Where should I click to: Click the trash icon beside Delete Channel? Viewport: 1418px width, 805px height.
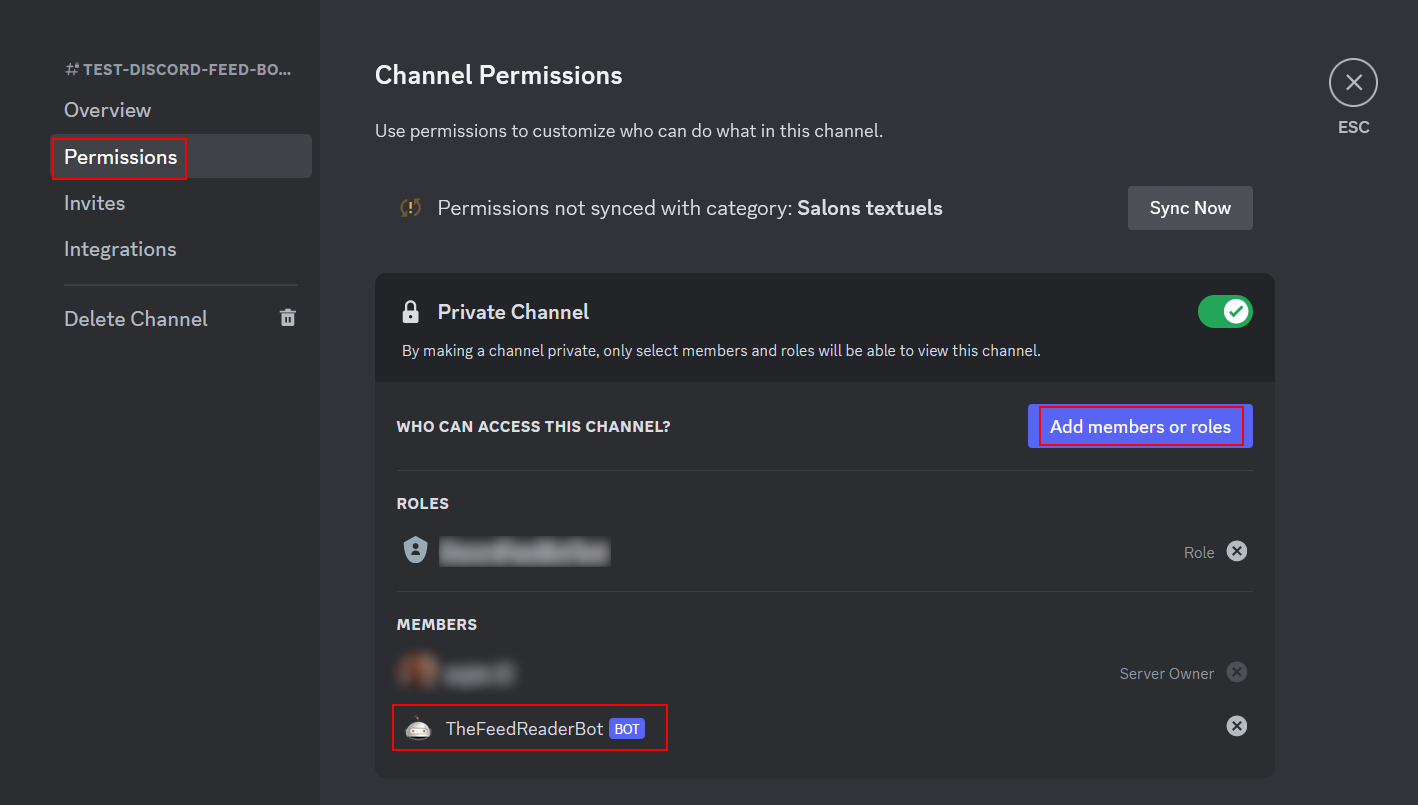click(x=288, y=318)
